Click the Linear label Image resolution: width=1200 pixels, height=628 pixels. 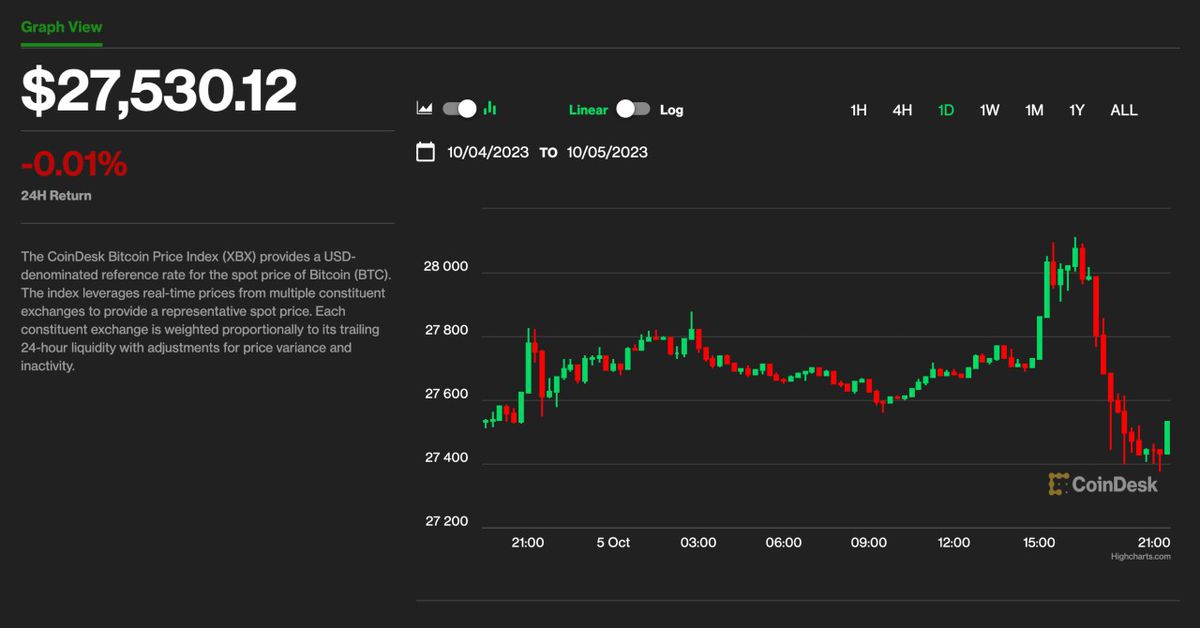(x=588, y=110)
